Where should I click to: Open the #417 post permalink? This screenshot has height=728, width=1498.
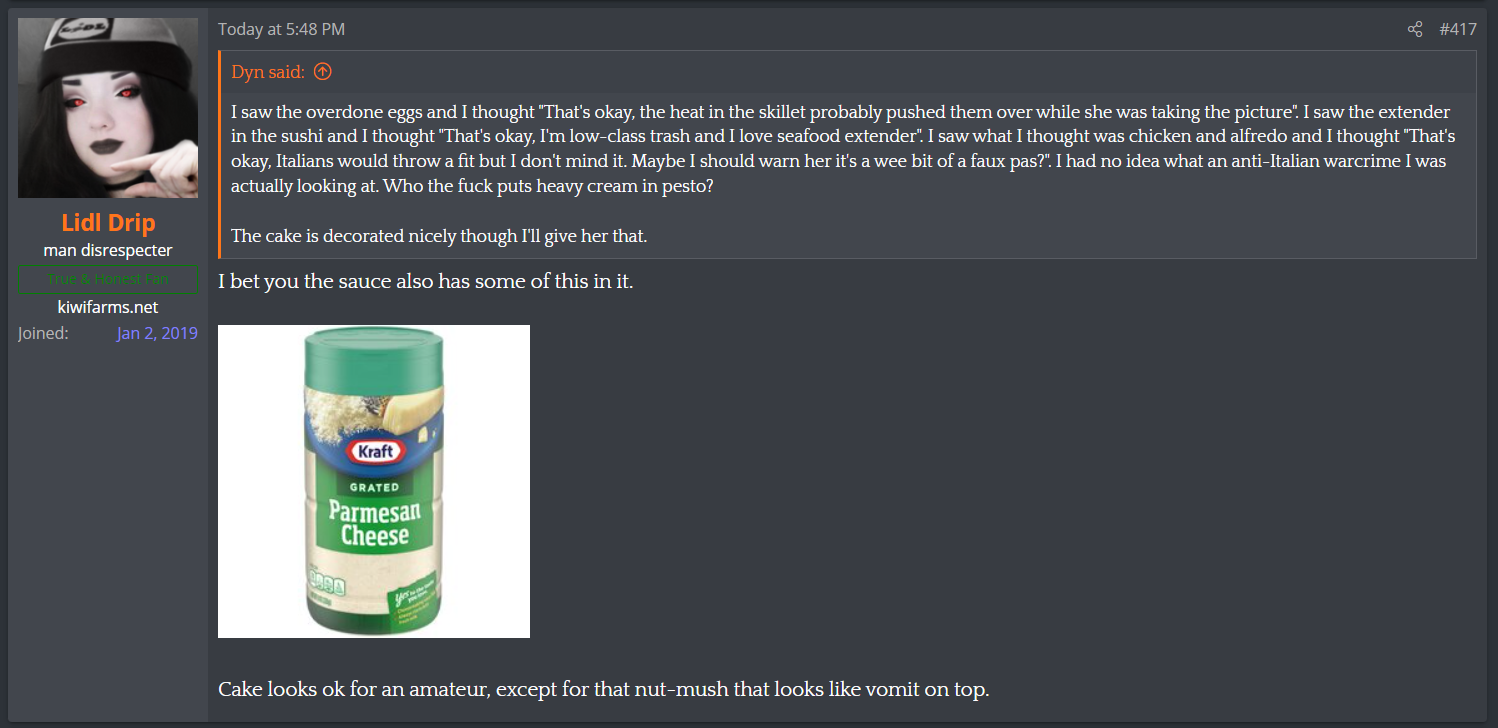click(1458, 30)
